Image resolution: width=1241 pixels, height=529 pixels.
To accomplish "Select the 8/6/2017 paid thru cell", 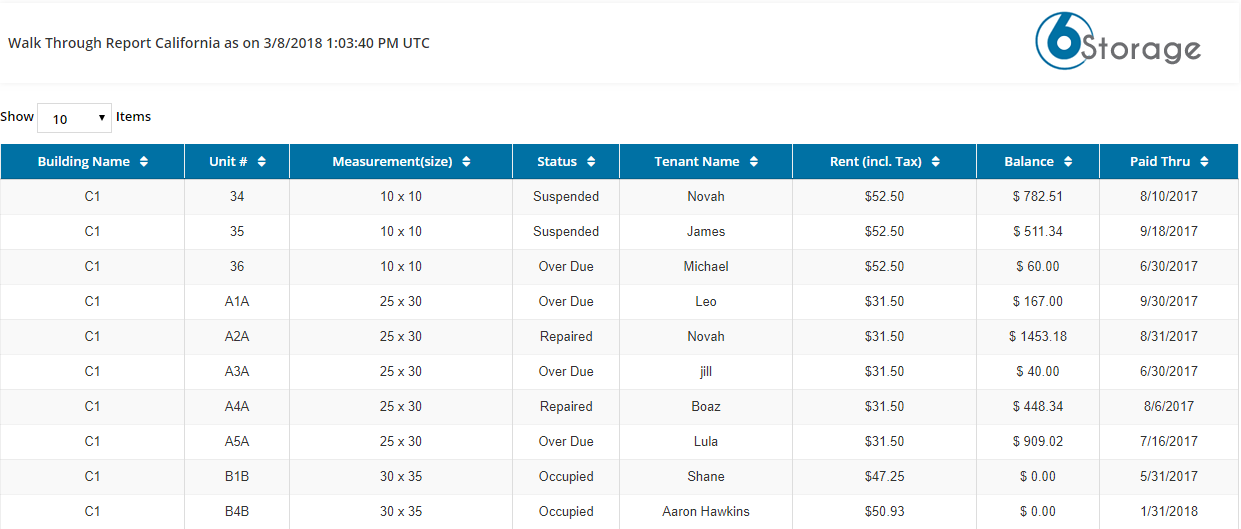I will tap(1169, 407).
